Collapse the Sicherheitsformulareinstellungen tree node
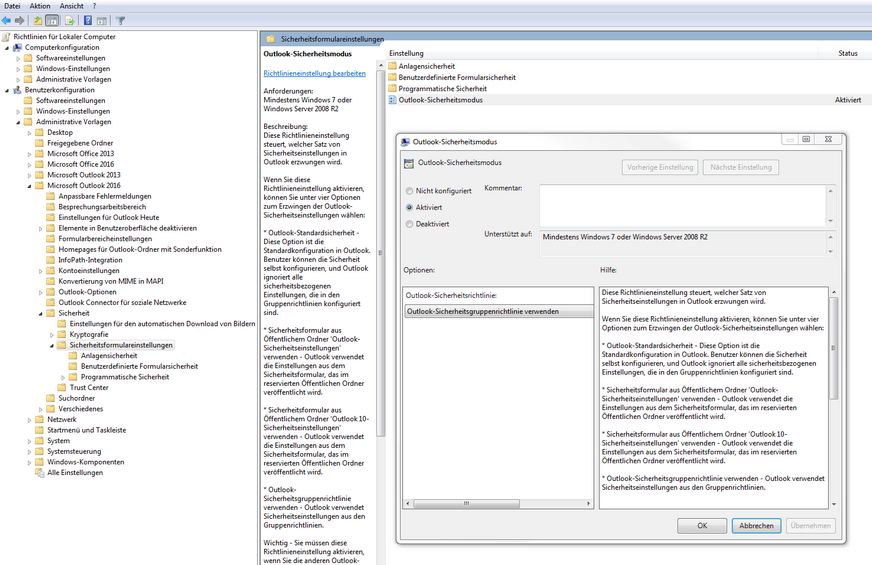 pos(52,345)
